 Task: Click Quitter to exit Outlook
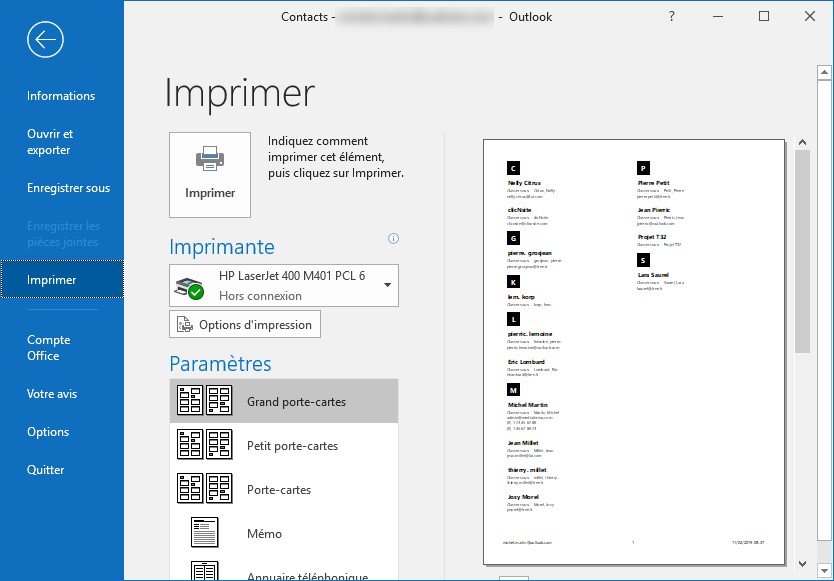(x=46, y=470)
